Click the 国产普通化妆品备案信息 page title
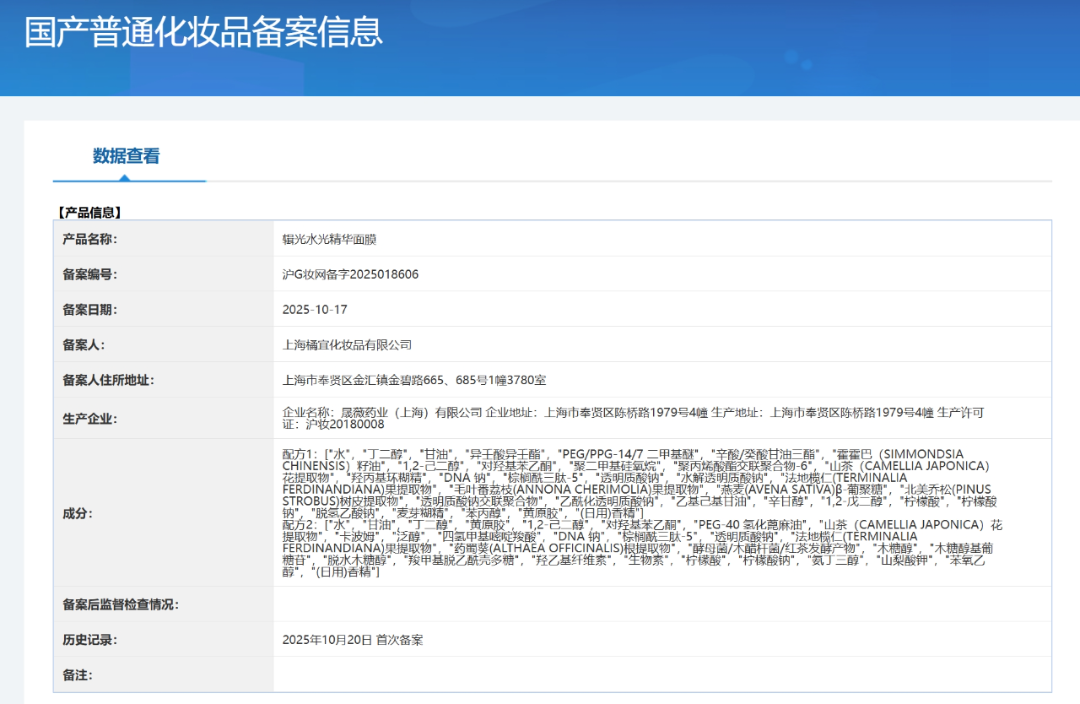The image size is (1080, 704). click(203, 31)
